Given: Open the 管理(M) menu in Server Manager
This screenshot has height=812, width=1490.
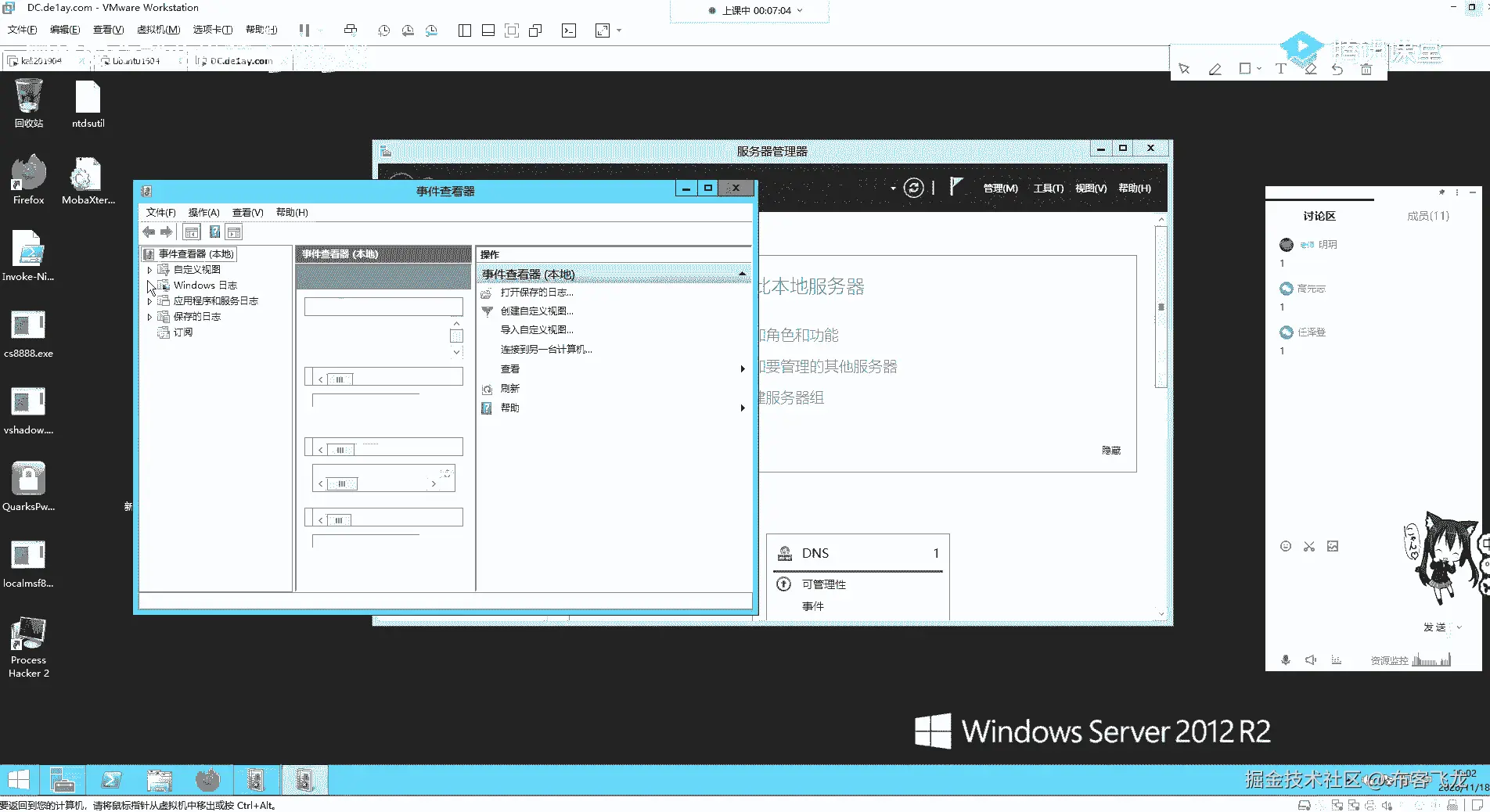Looking at the screenshot, I should click(1000, 189).
